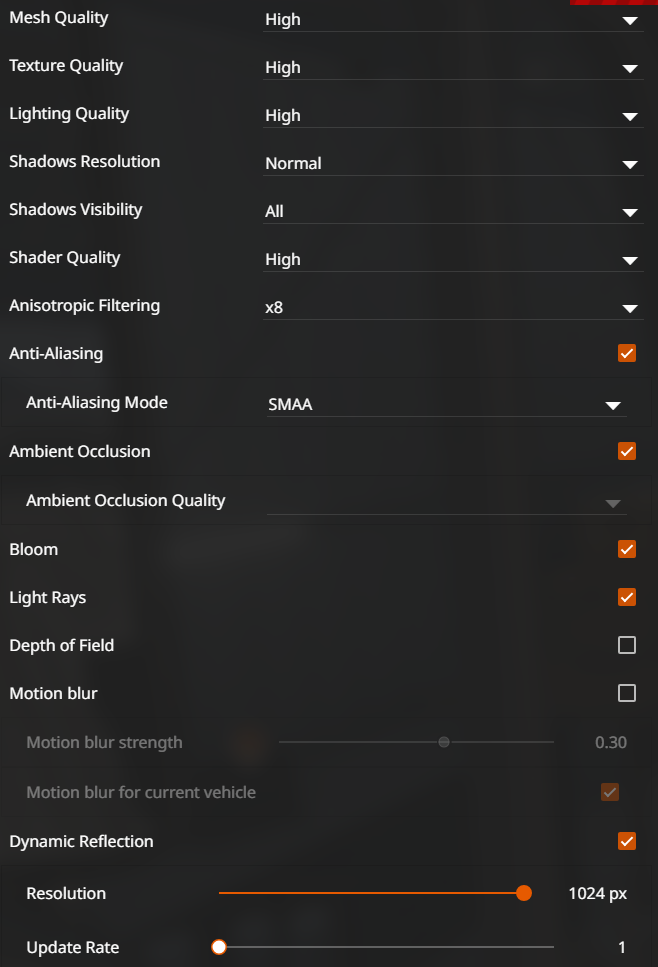Enable the Depth of Field checkbox
The height and width of the screenshot is (967, 658).
click(x=627, y=645)
